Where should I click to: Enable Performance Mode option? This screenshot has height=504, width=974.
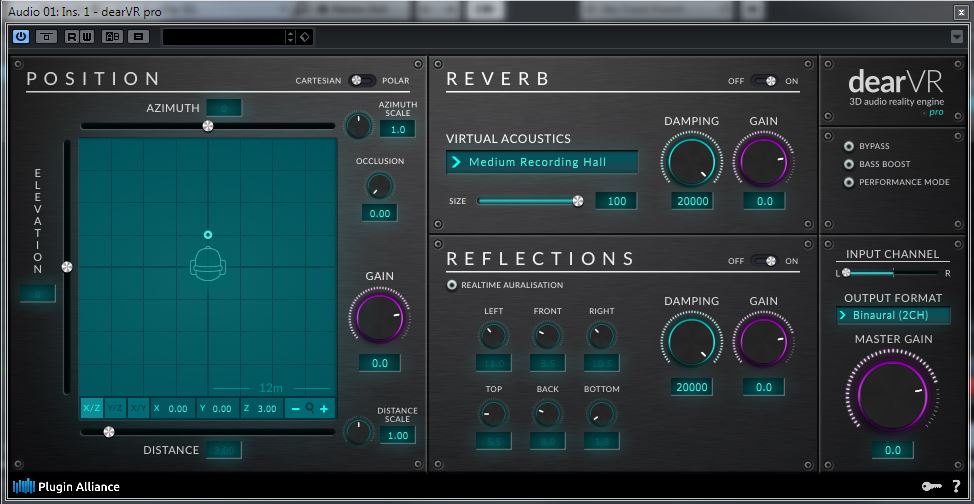point(849,182)
